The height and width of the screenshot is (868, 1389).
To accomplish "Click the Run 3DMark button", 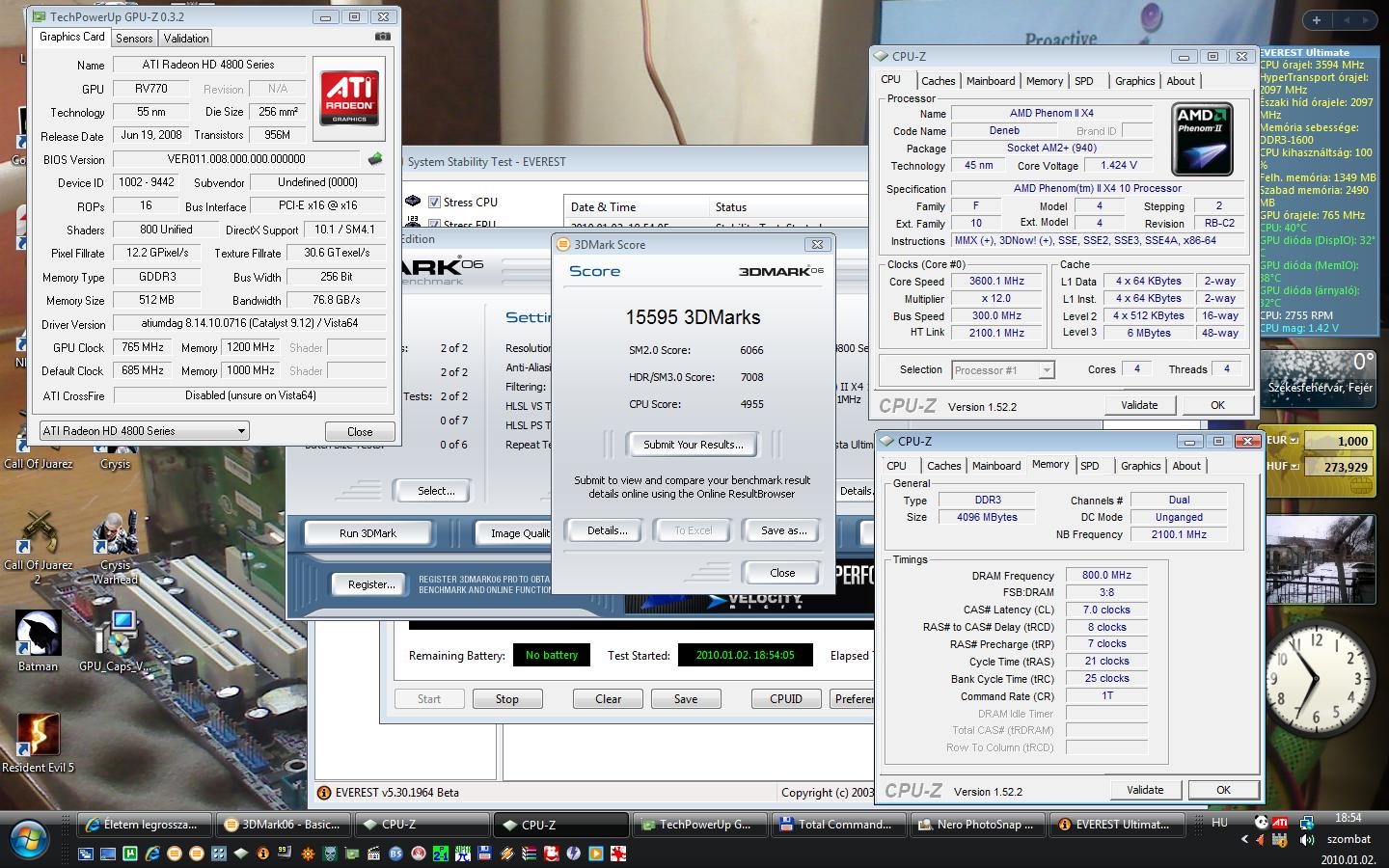I will (368, 532).
